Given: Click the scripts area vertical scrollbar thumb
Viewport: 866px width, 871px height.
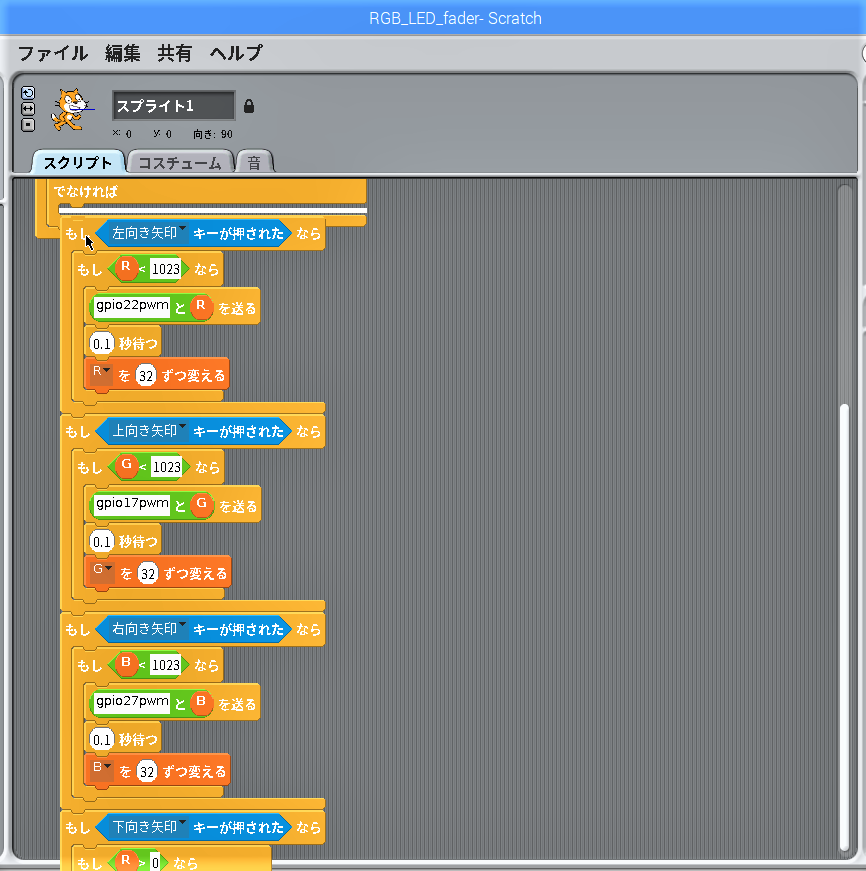Looking at the screenshot, I should tap(844, 627).
